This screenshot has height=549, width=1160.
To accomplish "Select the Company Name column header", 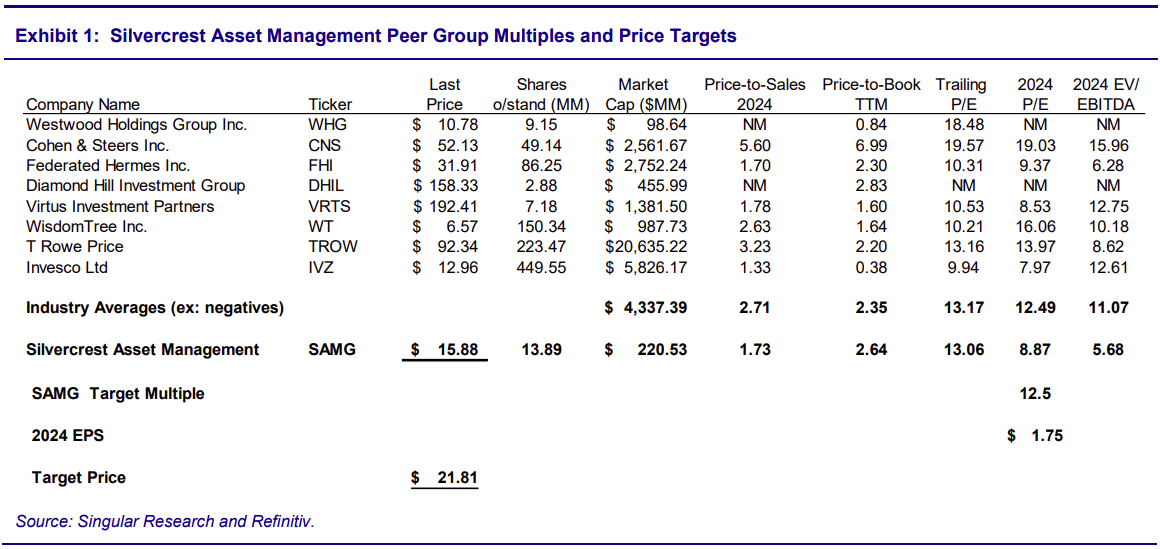I will [x=83, y=104].
